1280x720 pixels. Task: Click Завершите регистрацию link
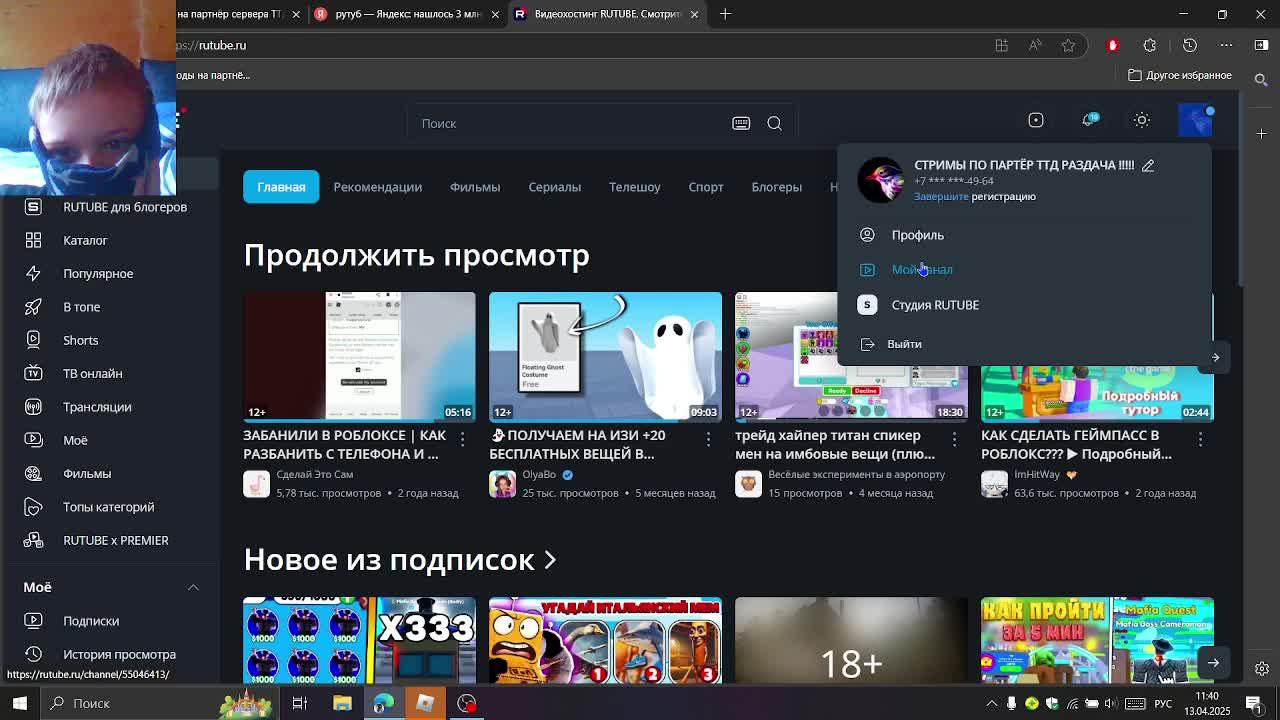coord(975,196)
